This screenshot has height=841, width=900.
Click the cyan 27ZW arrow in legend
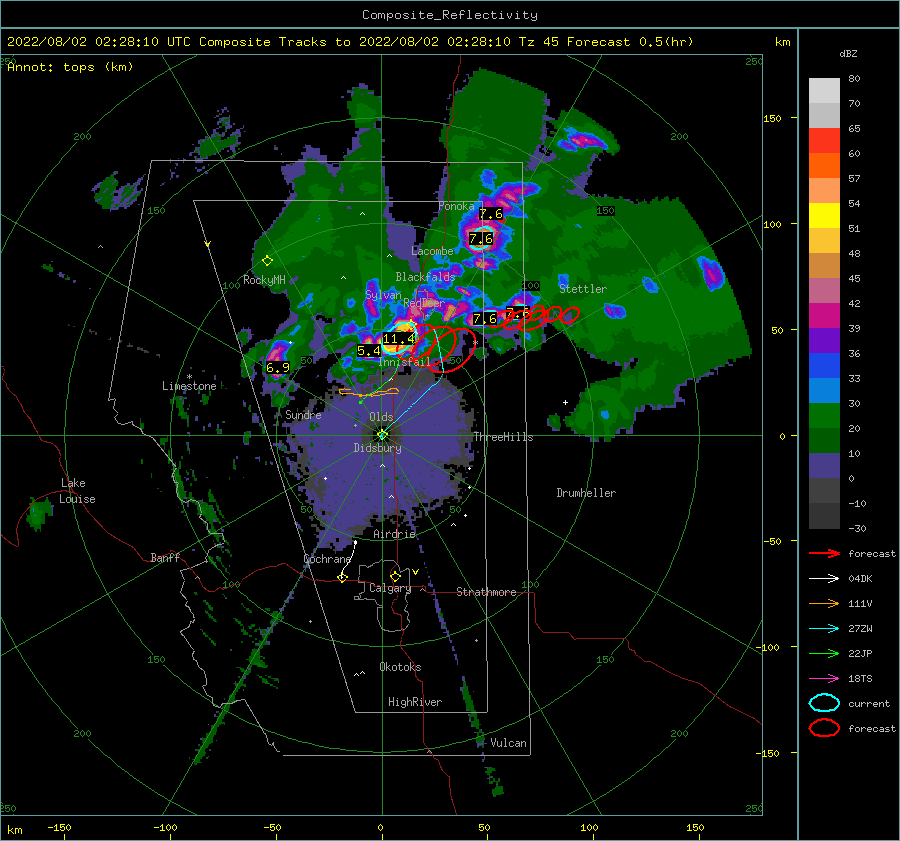824,629
